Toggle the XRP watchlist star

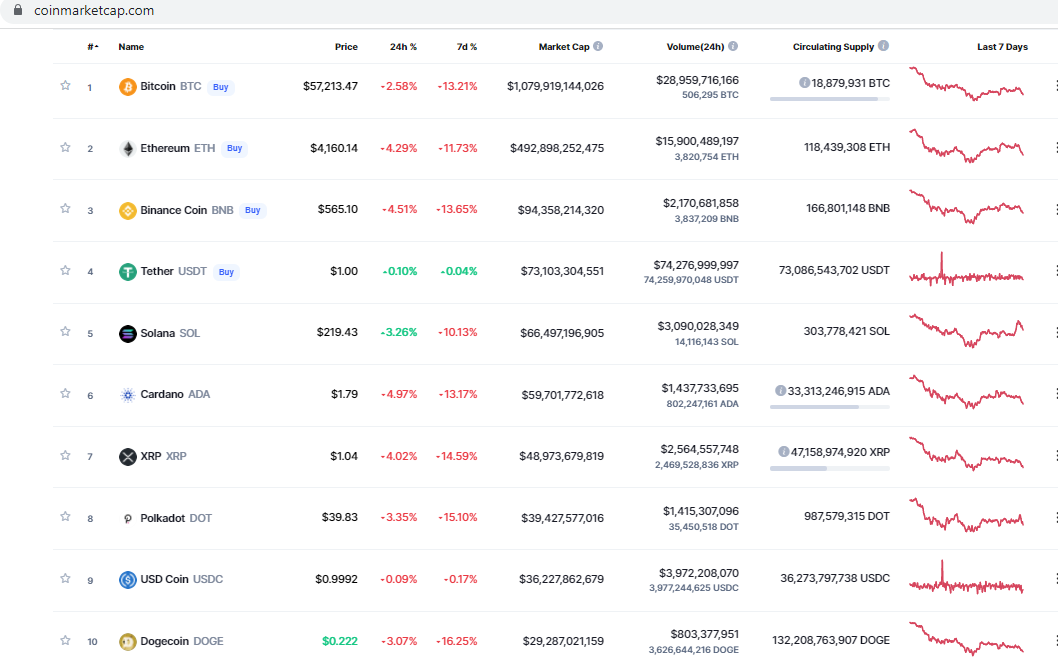65,455
